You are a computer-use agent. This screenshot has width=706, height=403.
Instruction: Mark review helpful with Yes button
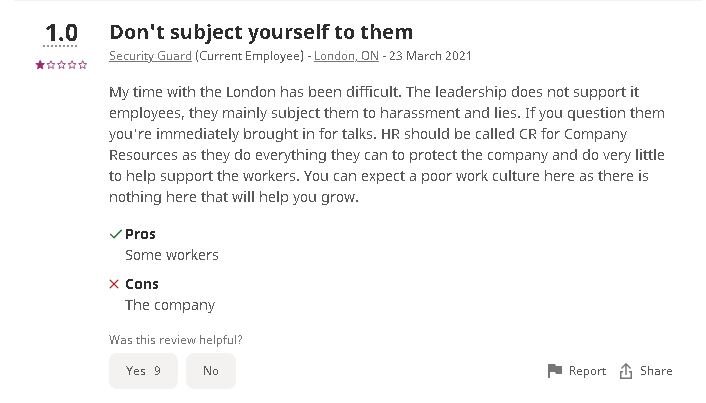tap(143, 371)
